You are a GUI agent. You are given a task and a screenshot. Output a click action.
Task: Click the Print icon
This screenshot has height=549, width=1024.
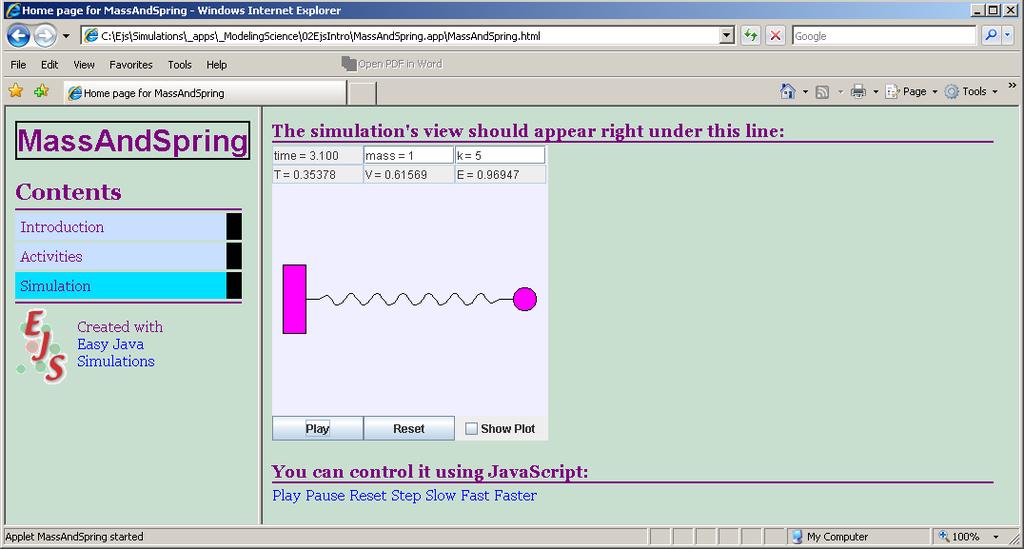coord(858,91)
